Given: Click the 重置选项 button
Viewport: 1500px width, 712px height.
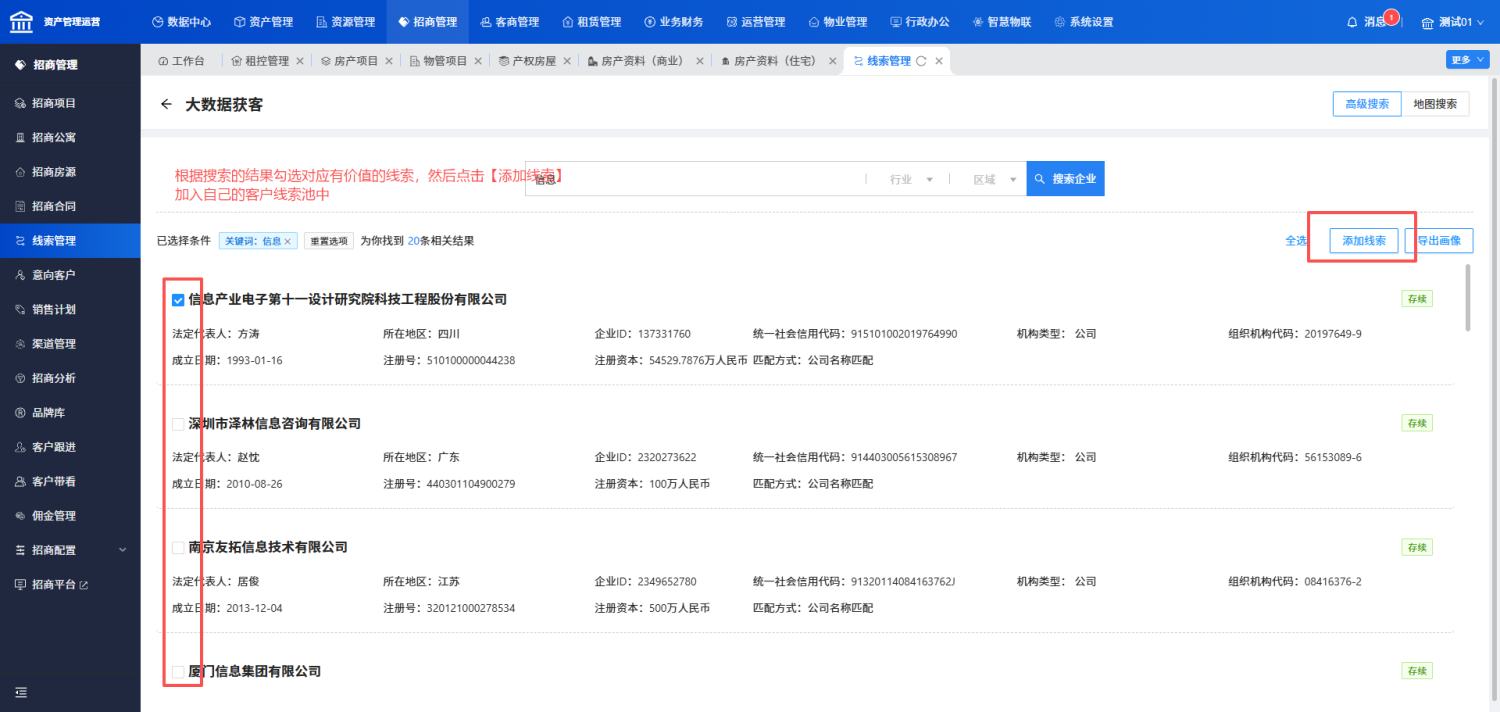Looking at the screenshot, I should point(328,241).
